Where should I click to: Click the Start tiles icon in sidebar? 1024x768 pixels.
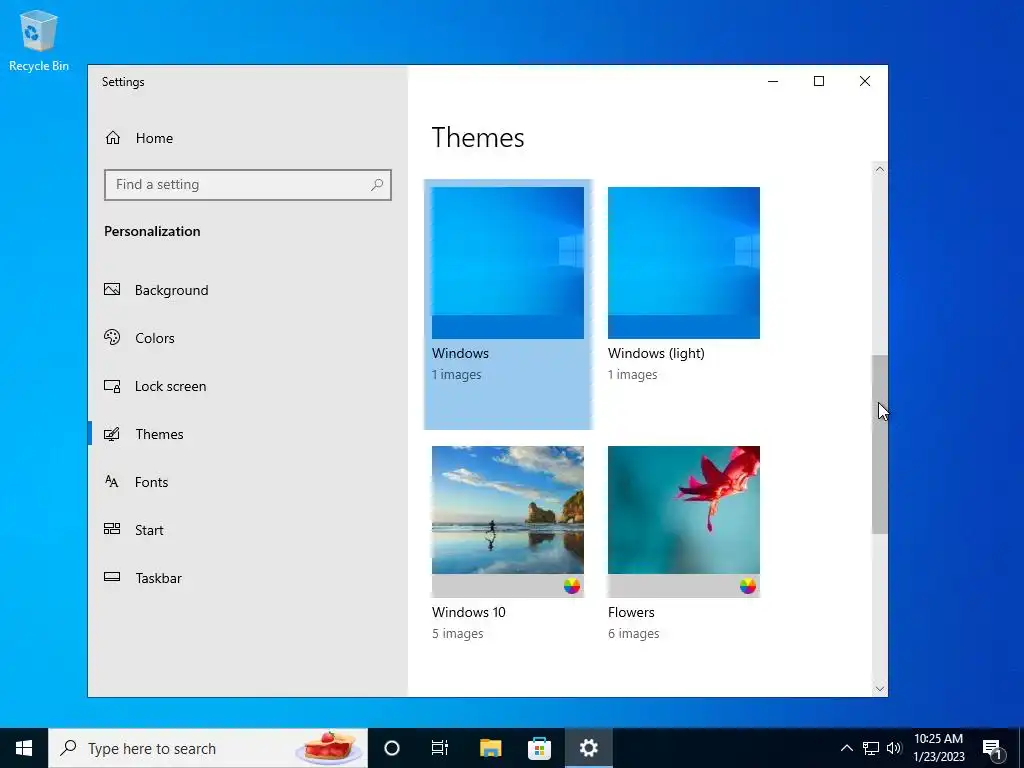(112, 529)
